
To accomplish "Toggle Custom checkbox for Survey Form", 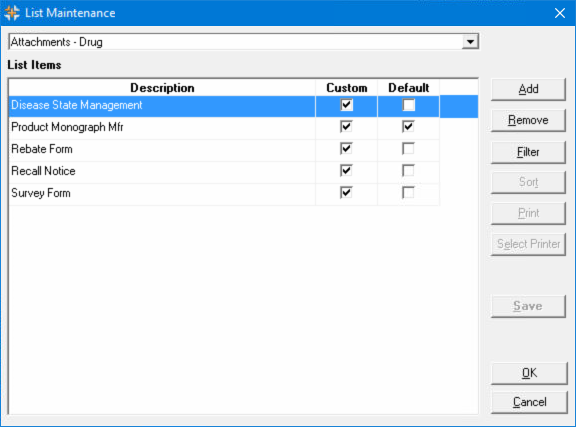I will tap(346, 193).
